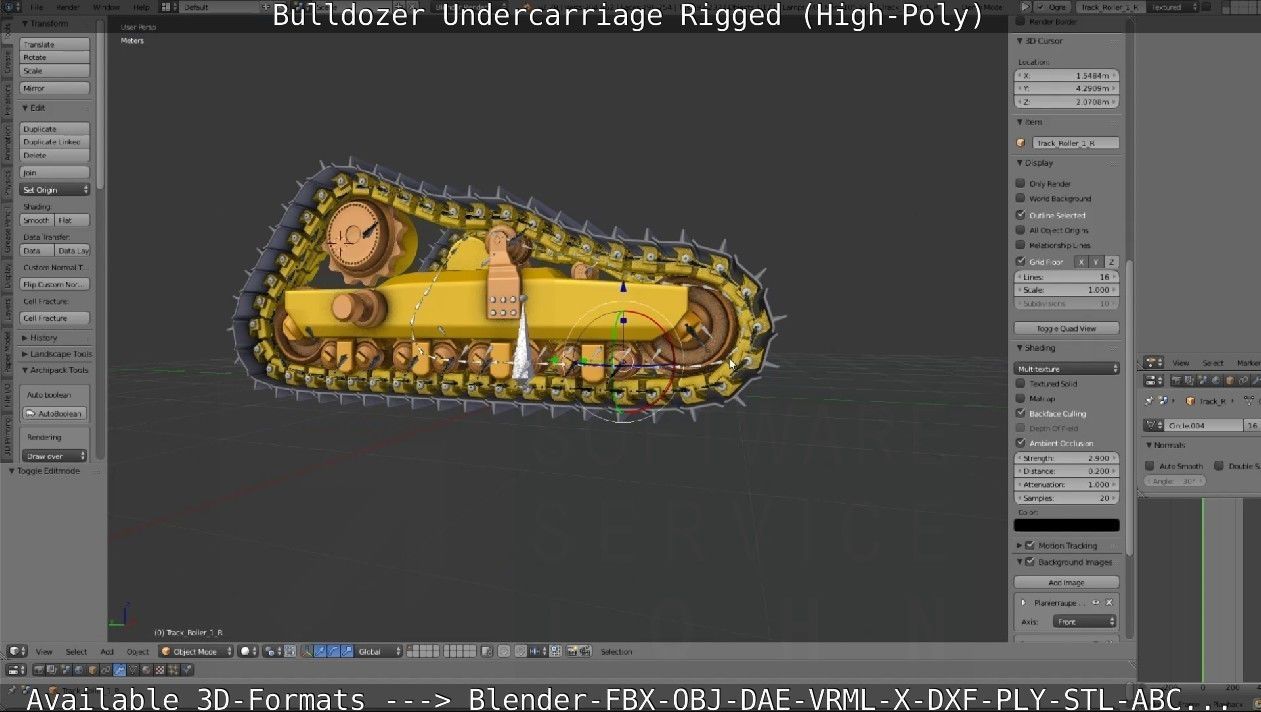Select the rotate manipulator arc icon
Viewport: 1261px width, 712px height.
click(333, 651)
